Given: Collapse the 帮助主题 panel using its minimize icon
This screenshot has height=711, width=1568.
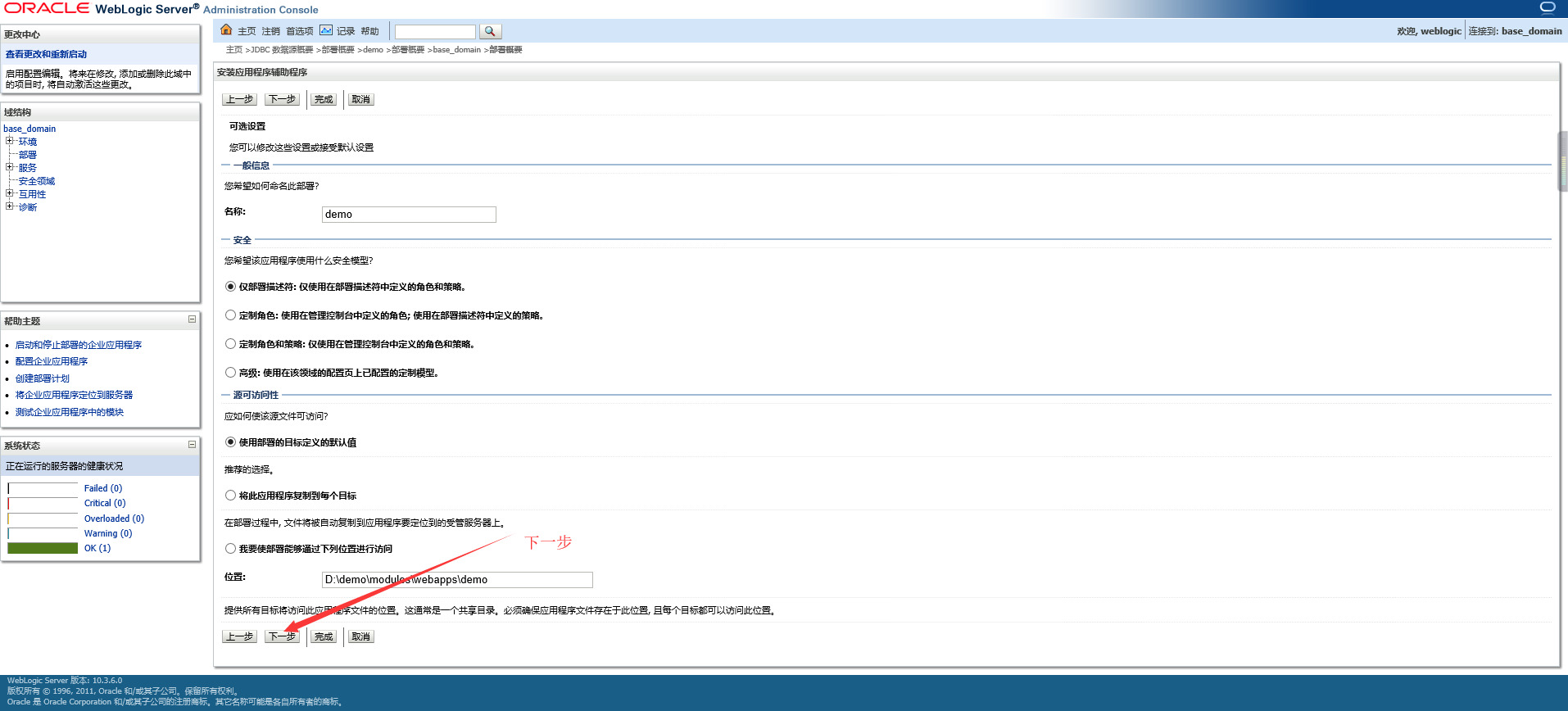Looking at the screenshot, I should click(192, 319).
